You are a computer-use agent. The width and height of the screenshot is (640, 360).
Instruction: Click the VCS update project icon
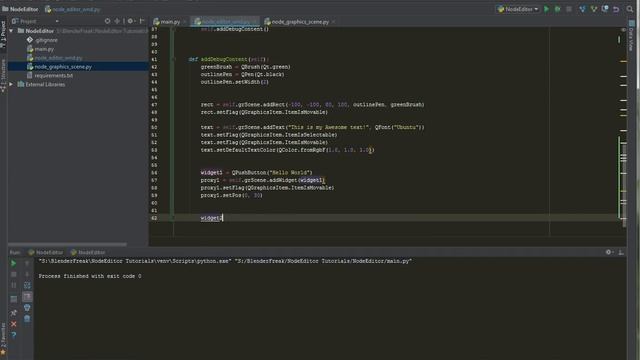tap(582, 9)
